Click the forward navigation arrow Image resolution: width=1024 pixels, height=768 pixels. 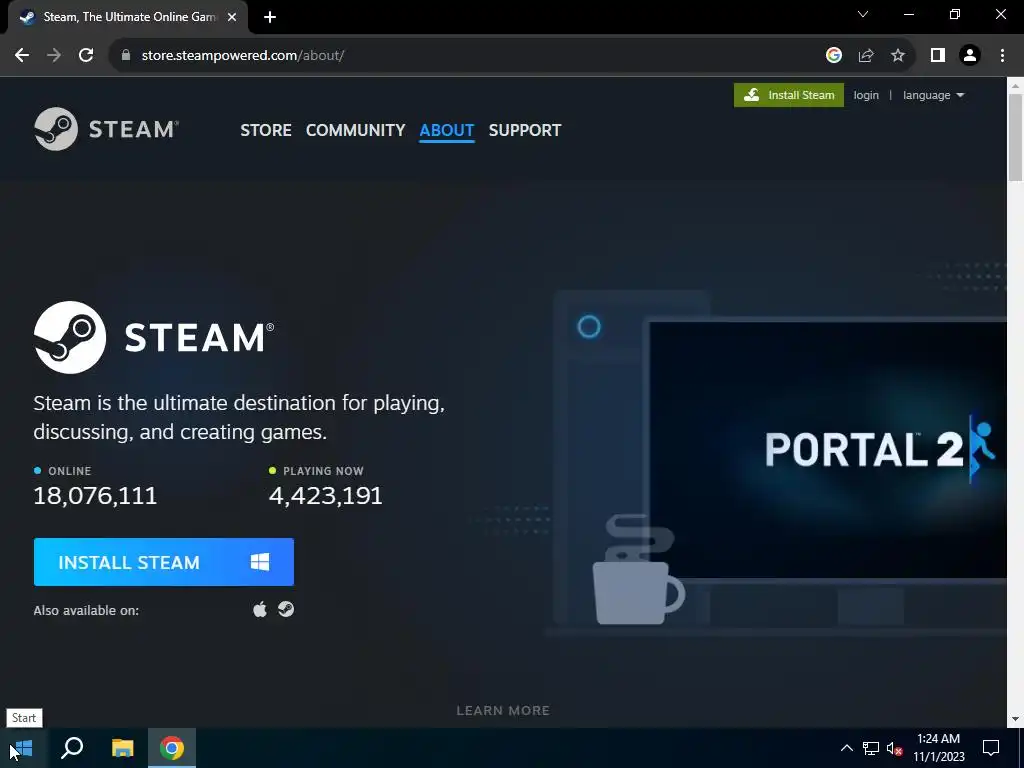[54, 56]
